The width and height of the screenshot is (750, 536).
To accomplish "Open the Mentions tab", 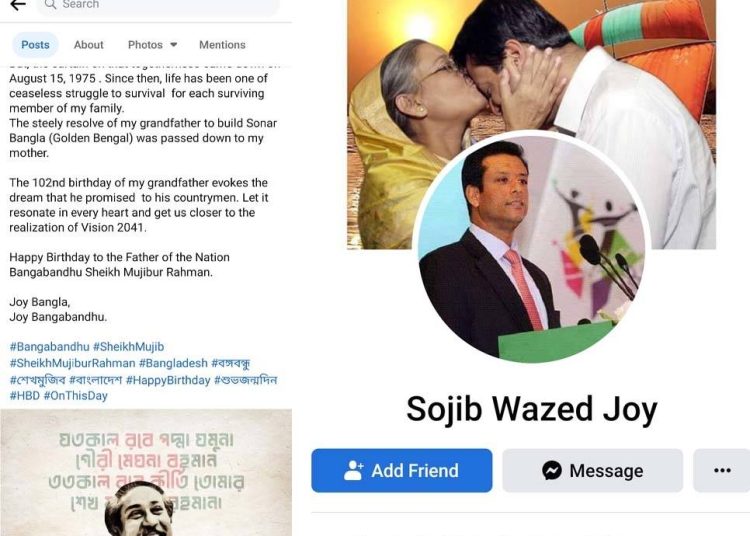I will pos(222,45).
